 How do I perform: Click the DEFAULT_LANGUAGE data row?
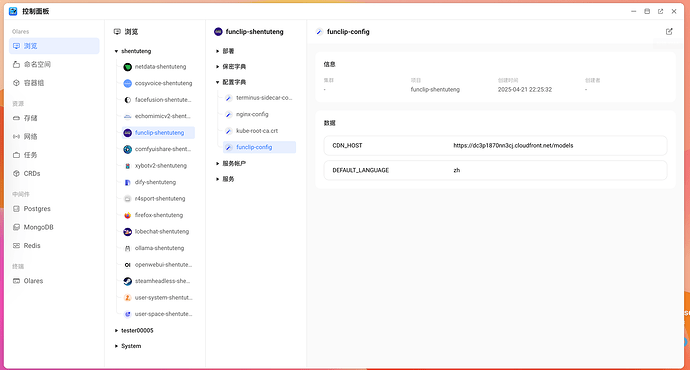pos(495,170)
